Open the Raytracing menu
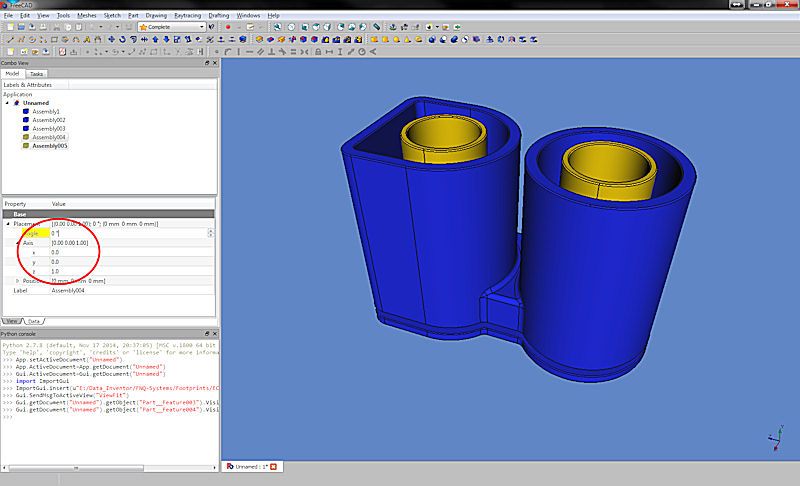Screen dimensions: 800x486 [188, 15]
